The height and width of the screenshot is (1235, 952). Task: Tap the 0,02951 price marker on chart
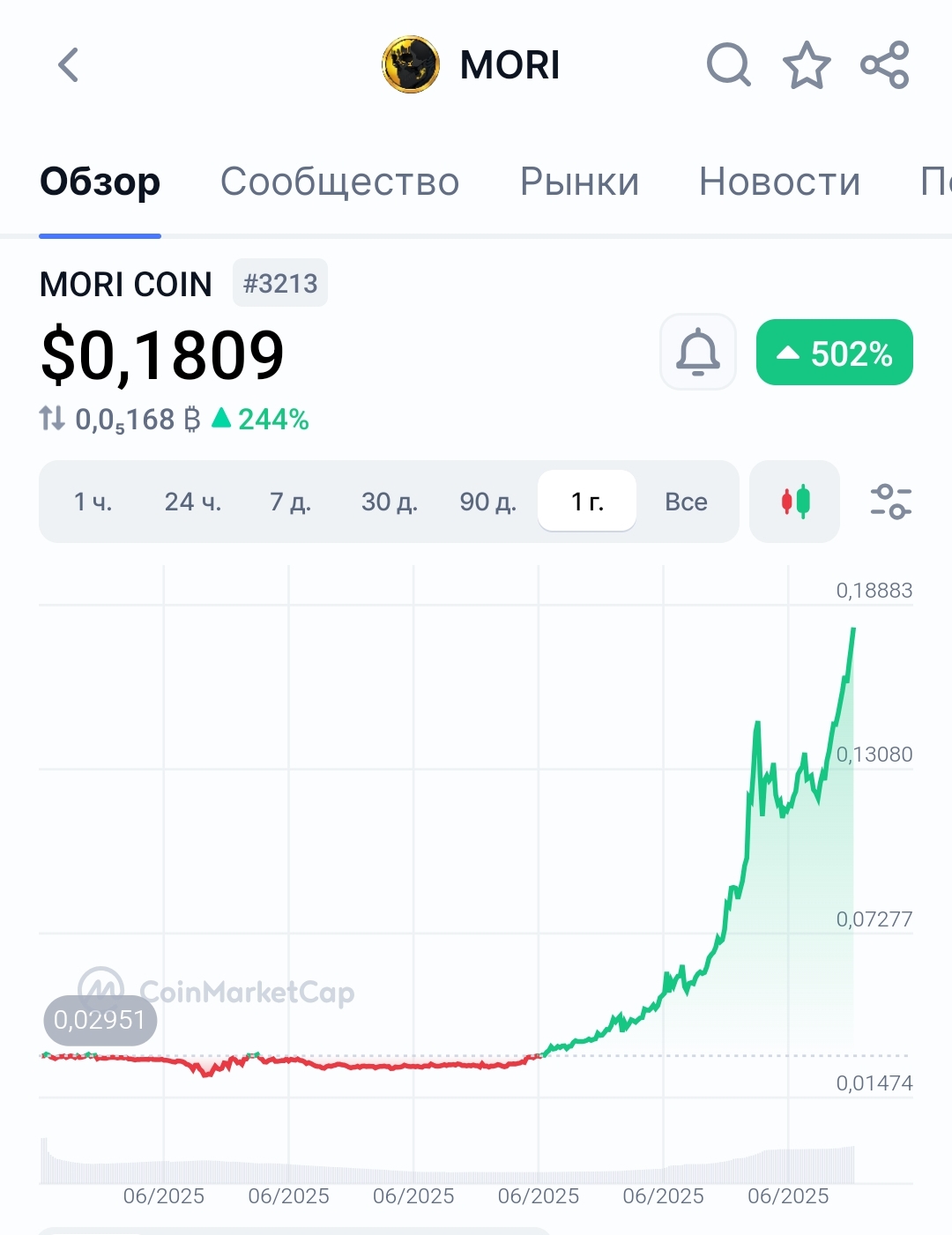pyautogui.click(x=100, y=1020)
